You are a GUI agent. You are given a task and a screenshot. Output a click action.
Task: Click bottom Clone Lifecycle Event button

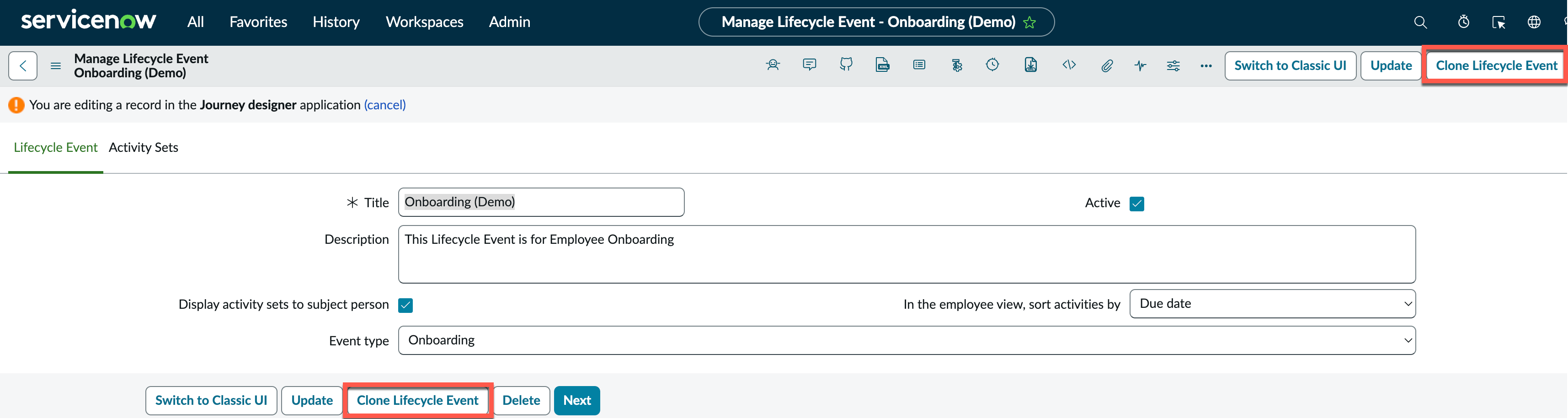tap(417, 400)
